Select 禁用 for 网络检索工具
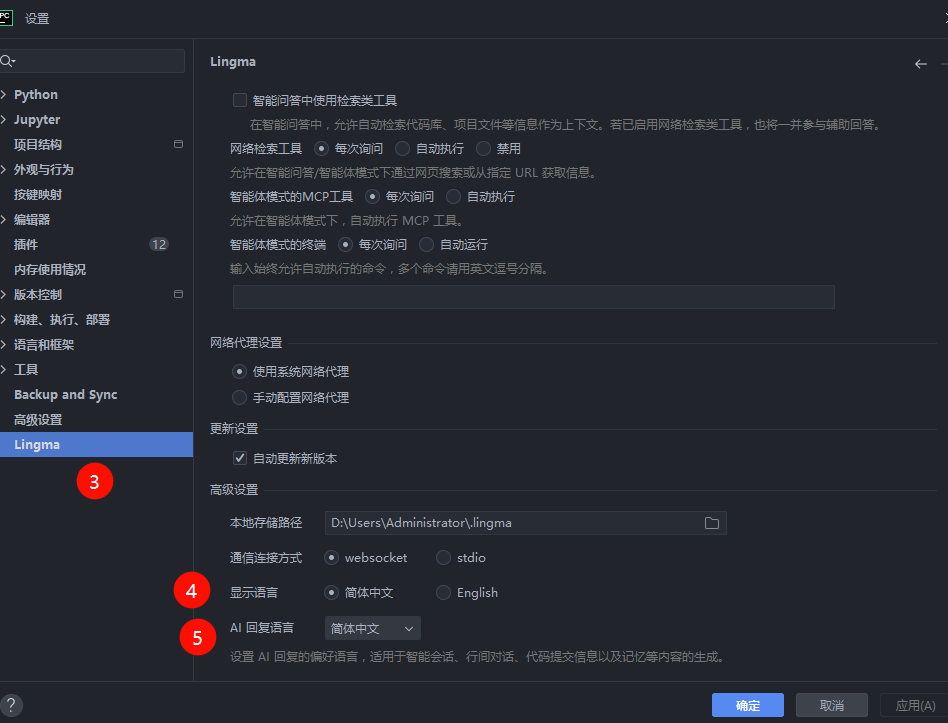This screenshot has height=723, width=948. (x=483, y=149)
